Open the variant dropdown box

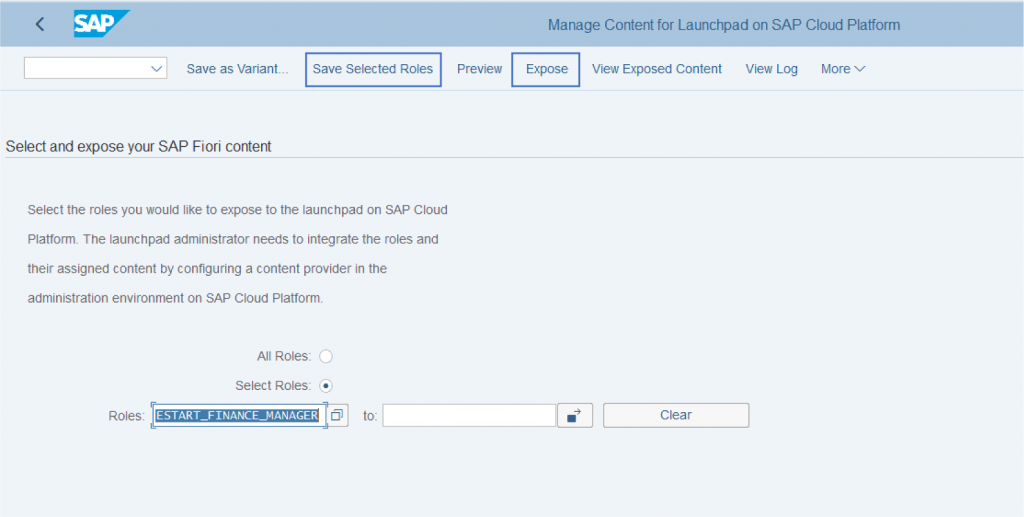95,68
